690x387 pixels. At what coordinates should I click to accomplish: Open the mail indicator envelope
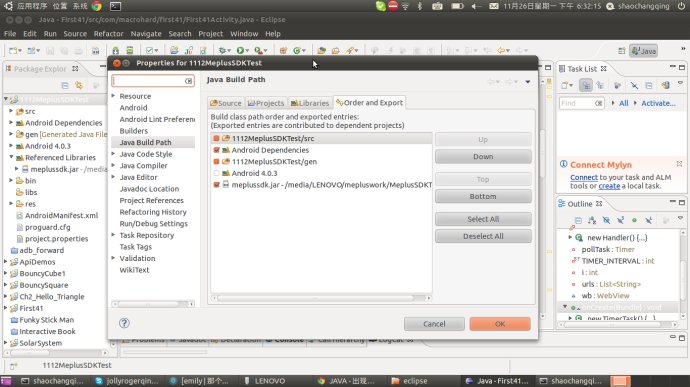[494, 6]
